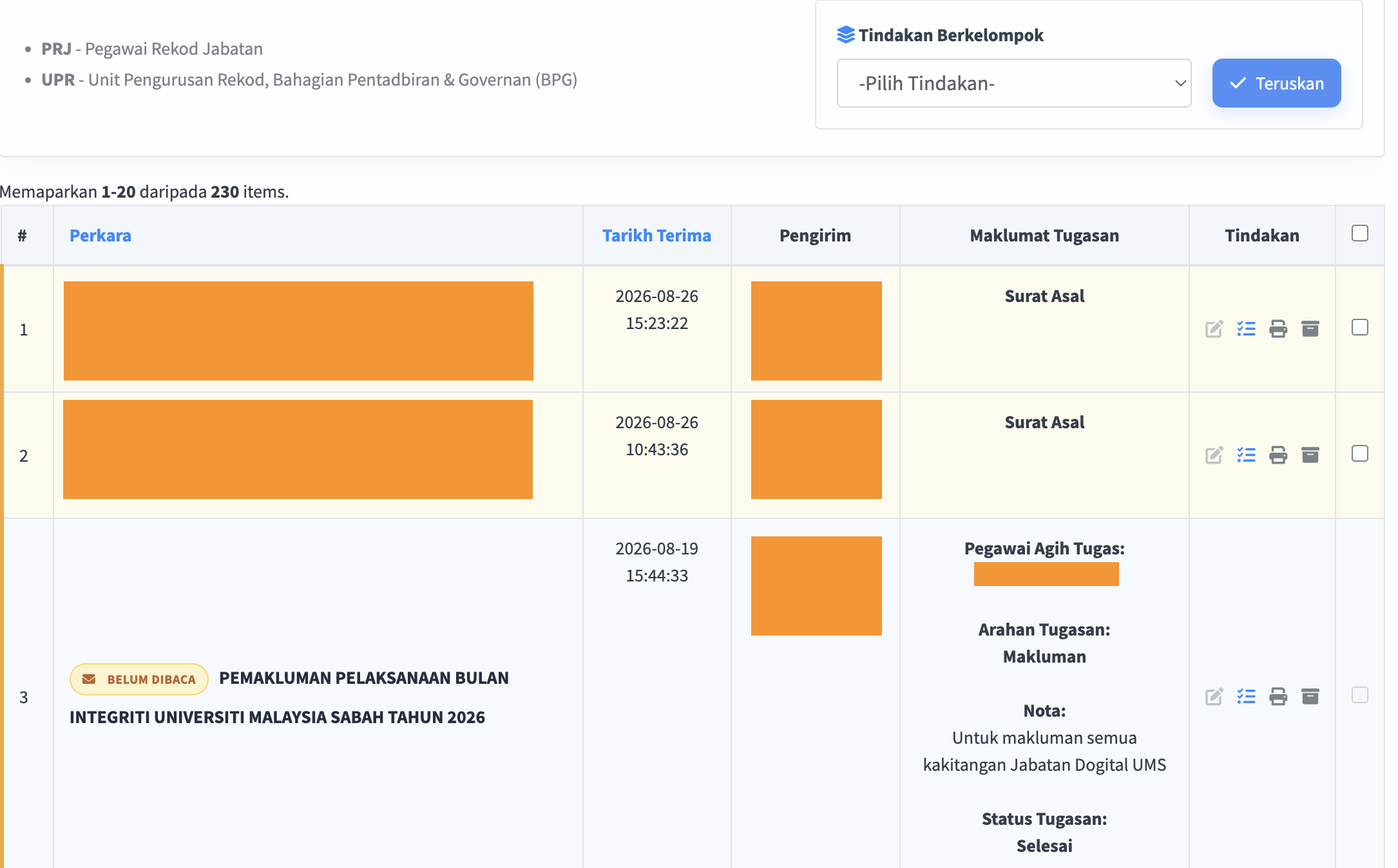Open the task checklist icon in row 3
This screenshot has height=868, width=1398.
[x=1246, y=696]
